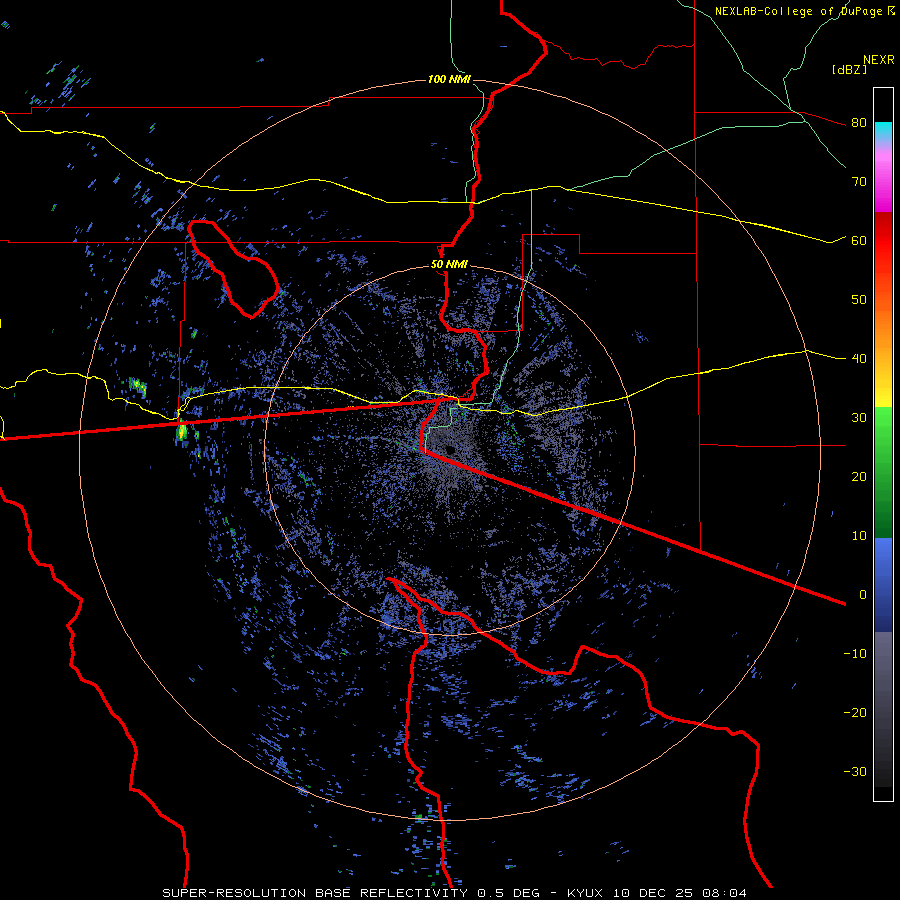
Task: Click the dark radar site dot at the center of the rings
Action: tap(449, 449)
